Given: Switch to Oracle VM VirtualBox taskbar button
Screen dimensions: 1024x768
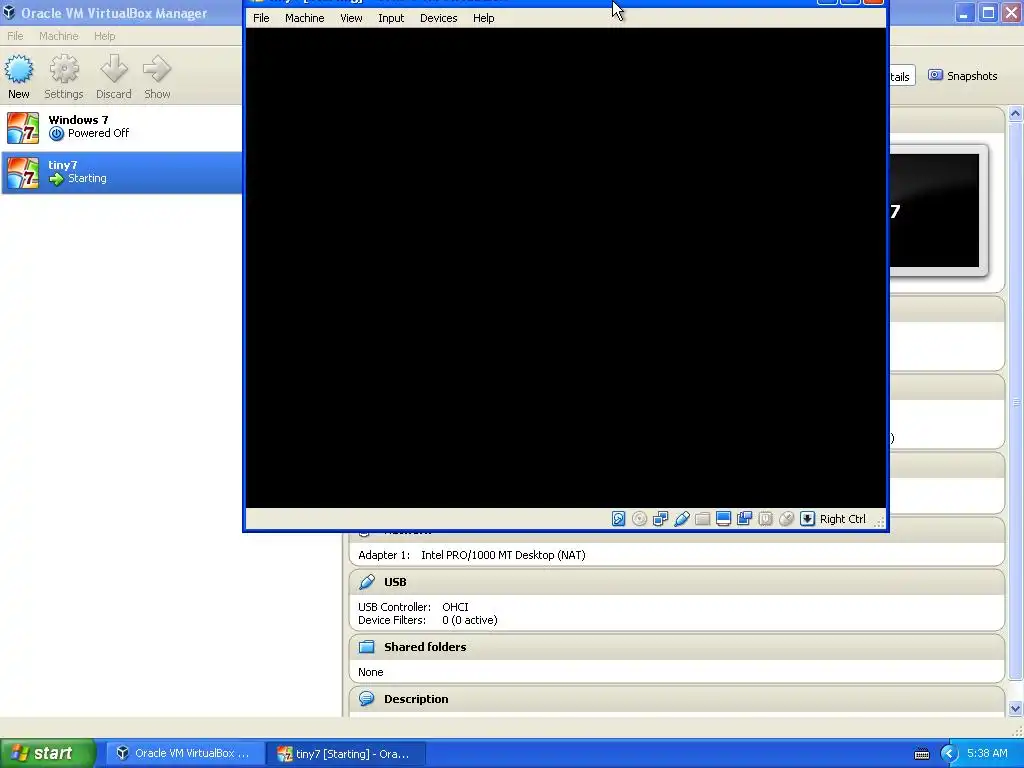Looking at the screenshot, I should (185, 754).
